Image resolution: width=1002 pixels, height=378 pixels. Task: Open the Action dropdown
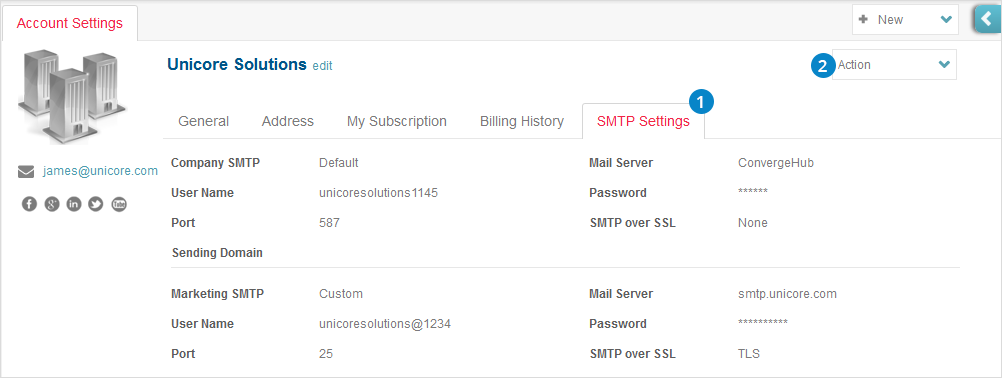coord(894,64)
